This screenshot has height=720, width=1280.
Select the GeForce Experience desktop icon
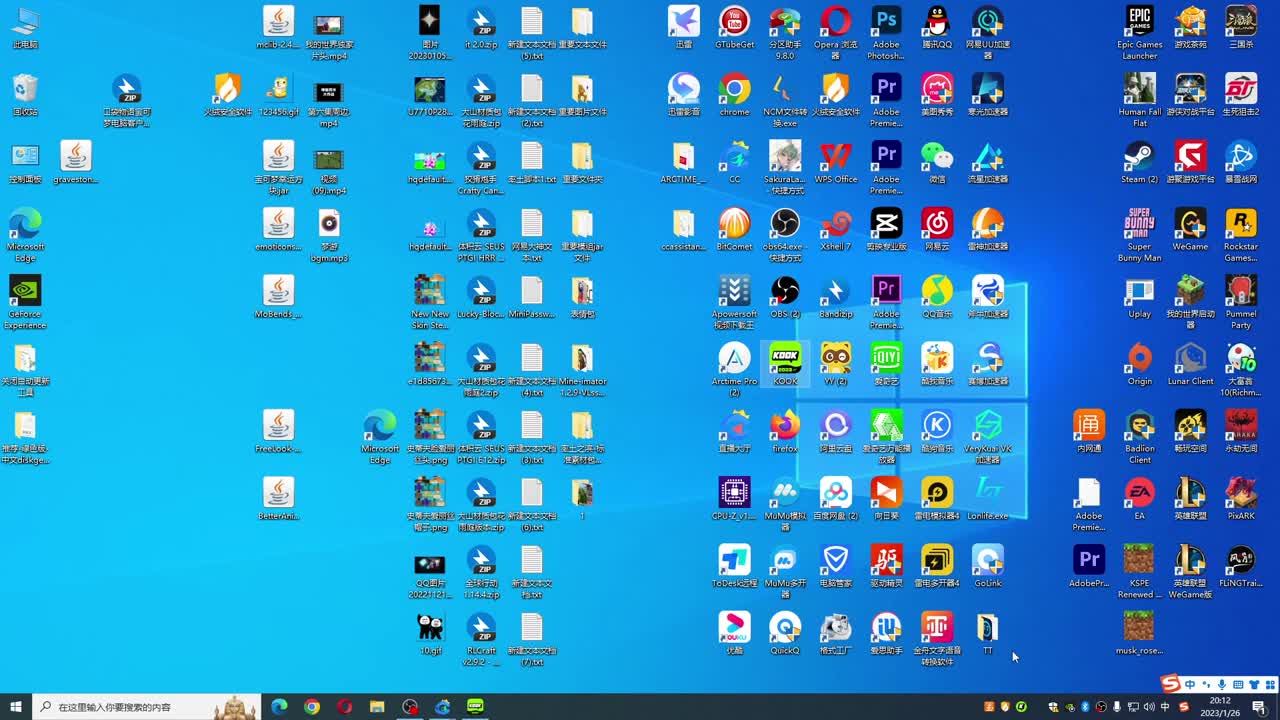point(25,291)
